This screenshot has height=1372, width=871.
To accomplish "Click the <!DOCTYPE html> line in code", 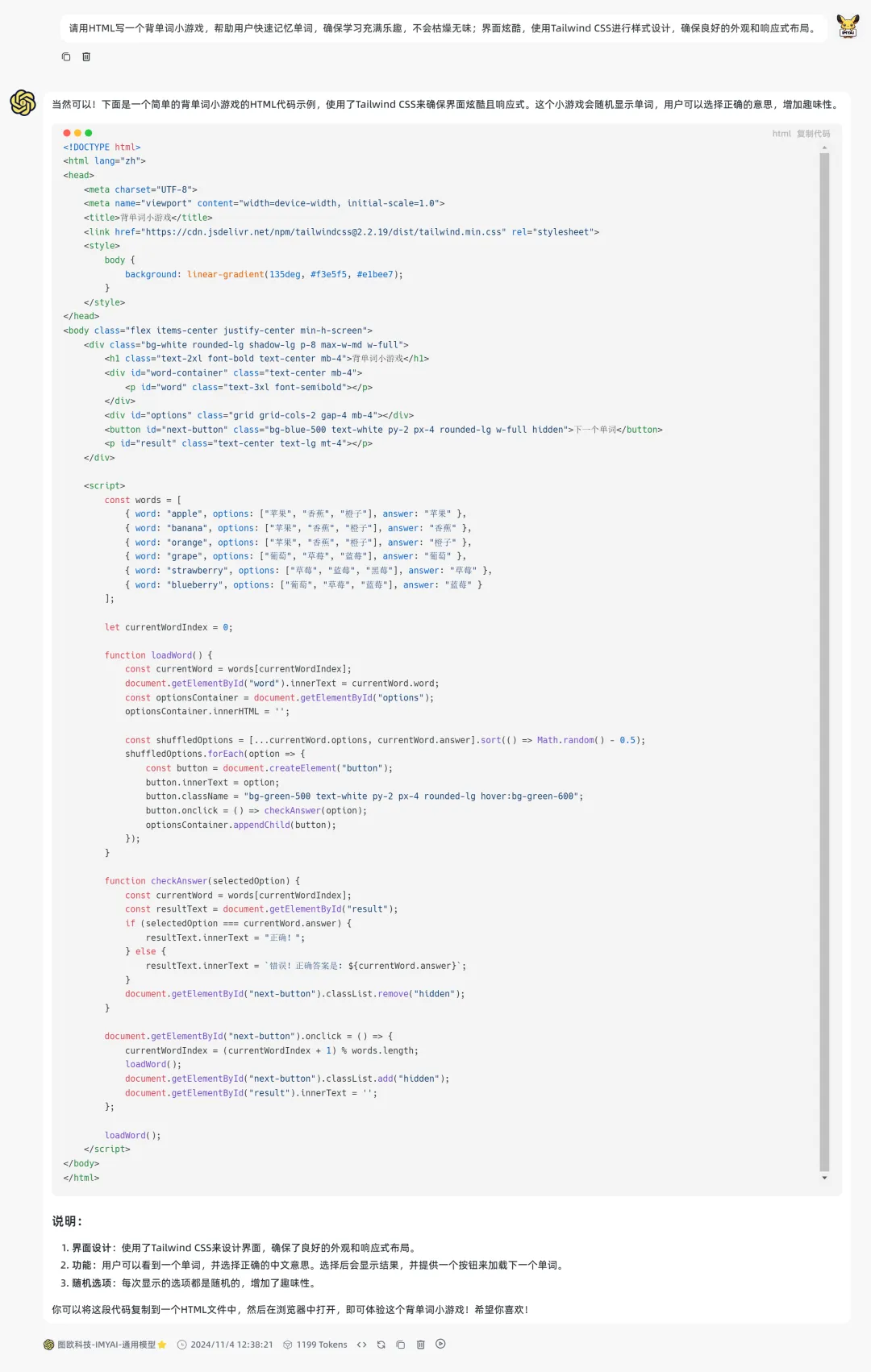I will [102, 148].
